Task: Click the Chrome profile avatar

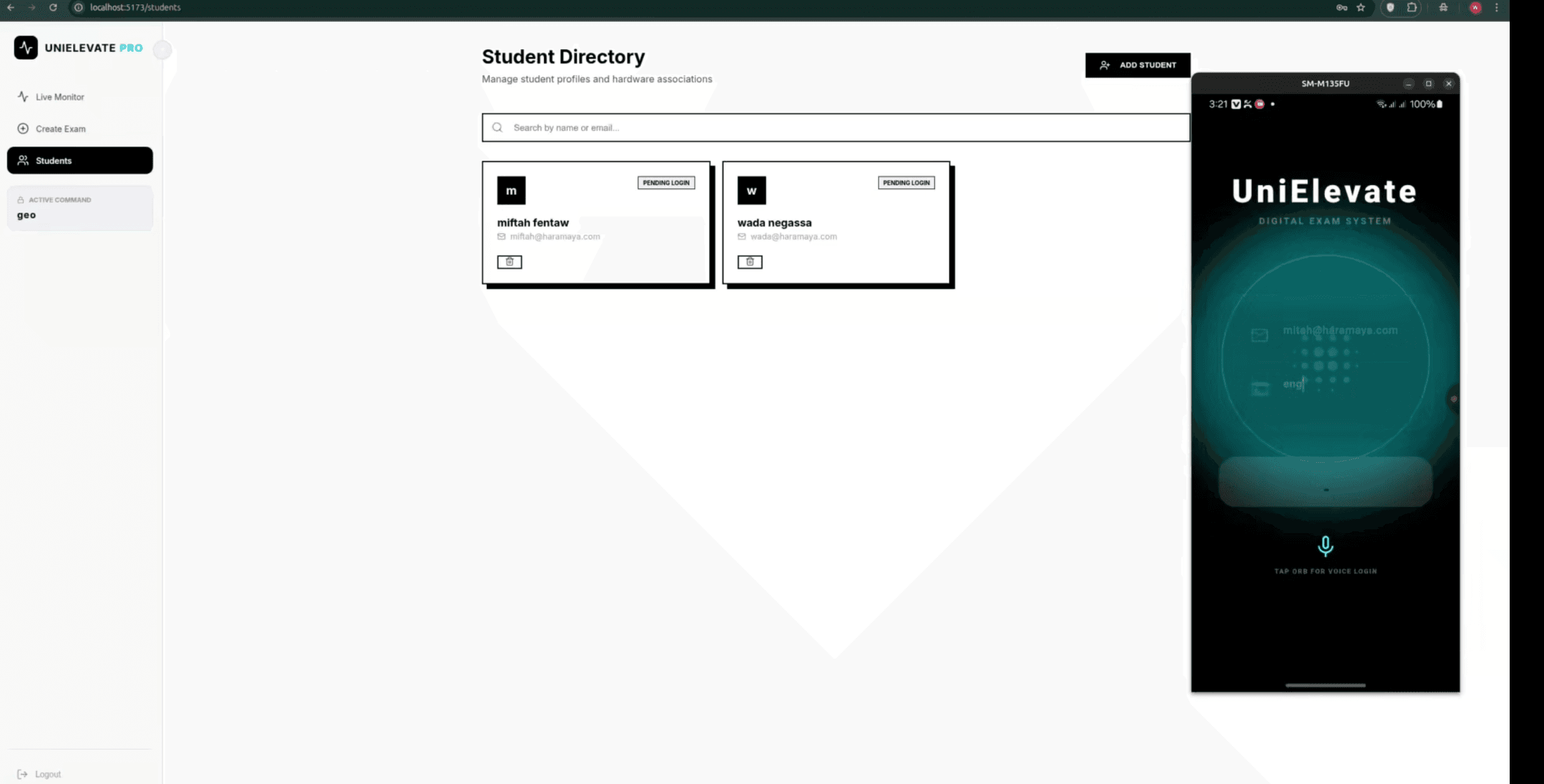Action: coord(1475,7)
